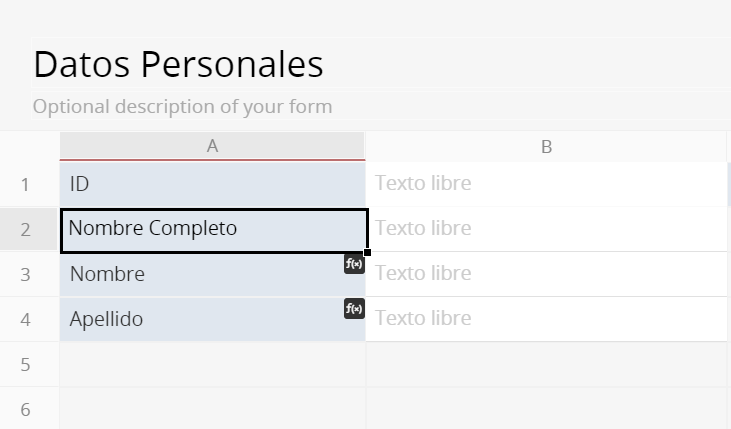Image resolution: width=731 pixels, height=429 pixels.
Task: Select the column B header
Action: click(x=546, y=146)
